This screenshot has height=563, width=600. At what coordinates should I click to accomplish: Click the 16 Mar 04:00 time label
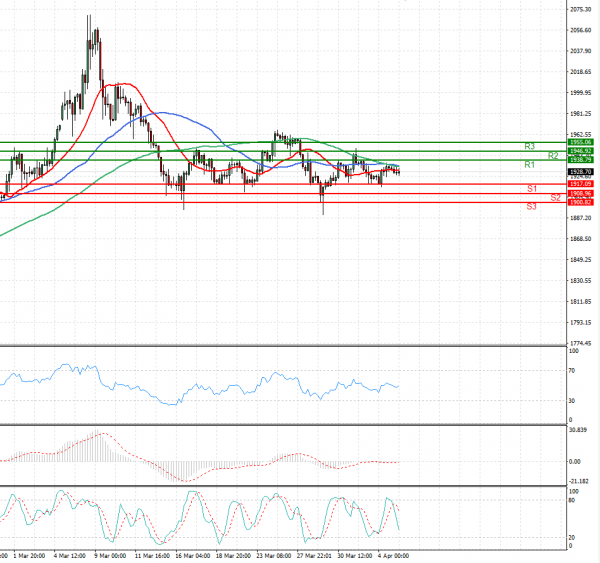(x=192, y=556)
